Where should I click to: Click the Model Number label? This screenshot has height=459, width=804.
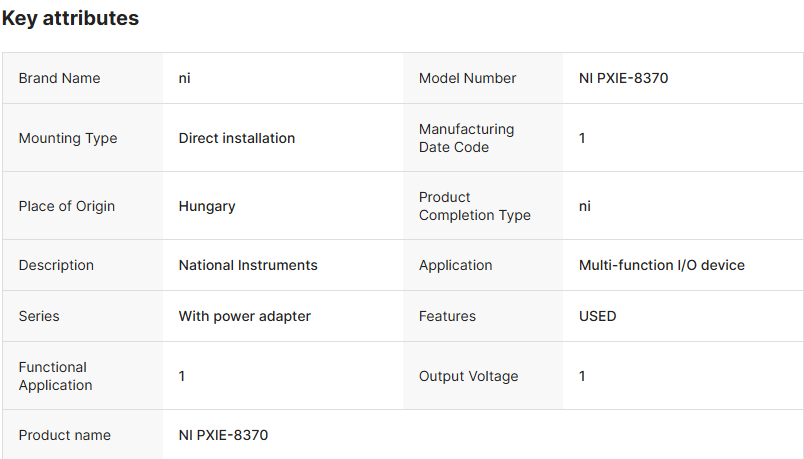(x=467, y=78)
